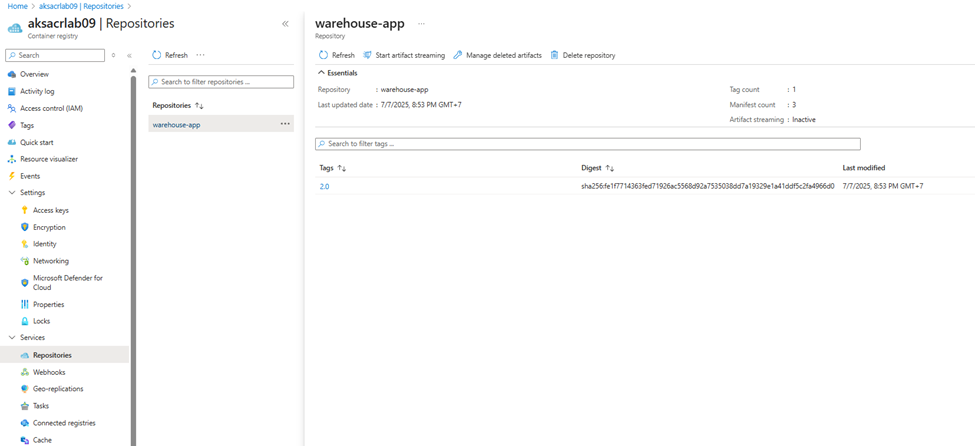975x446 pixels.
Task: Click the Properties bars icon
Action: 25,304
